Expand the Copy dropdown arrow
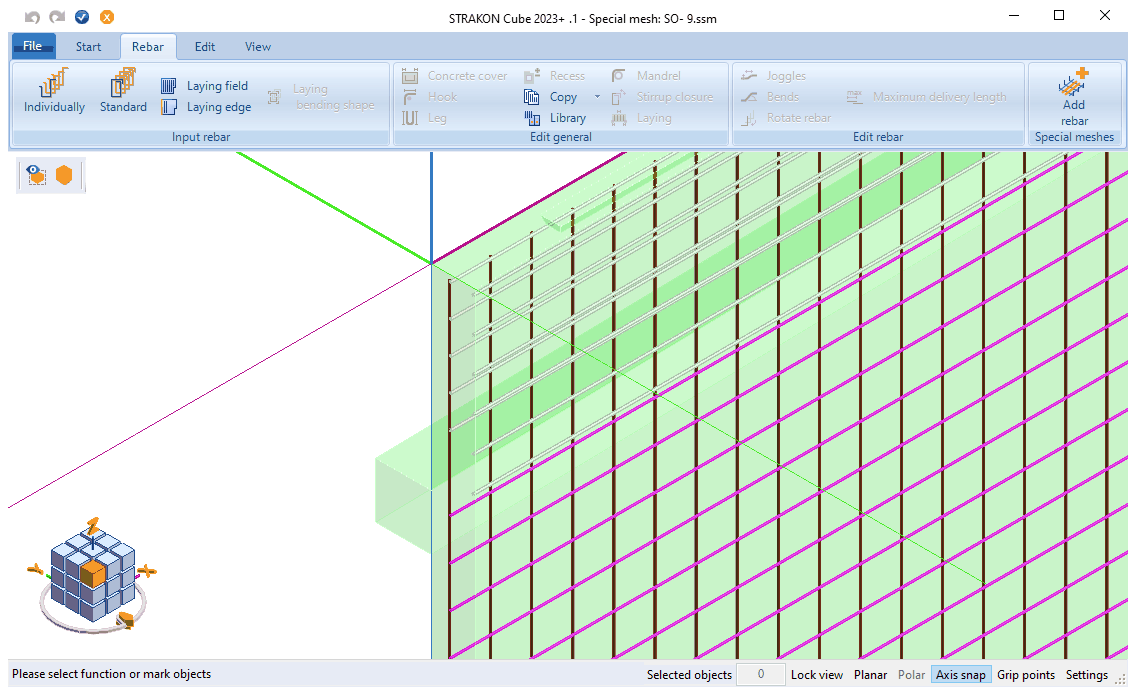The width and height of the screenshot is (1136, 696). tap(597, 96)
